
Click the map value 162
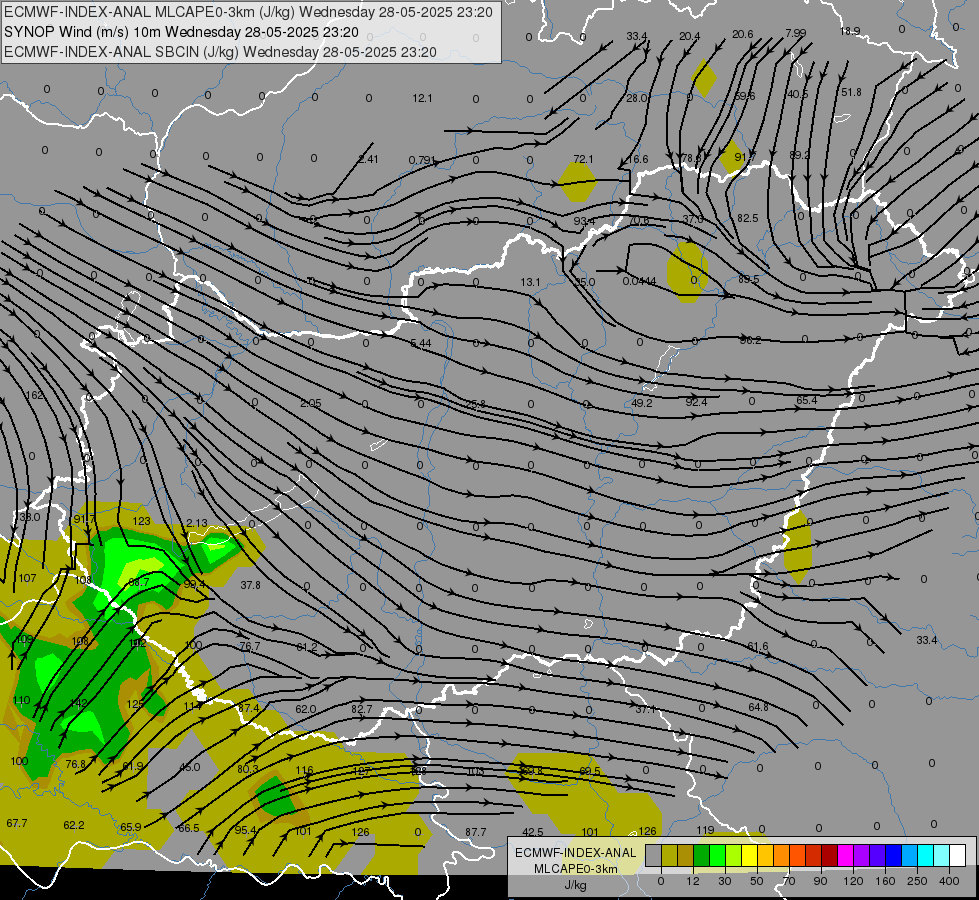(x=34, y=395)
